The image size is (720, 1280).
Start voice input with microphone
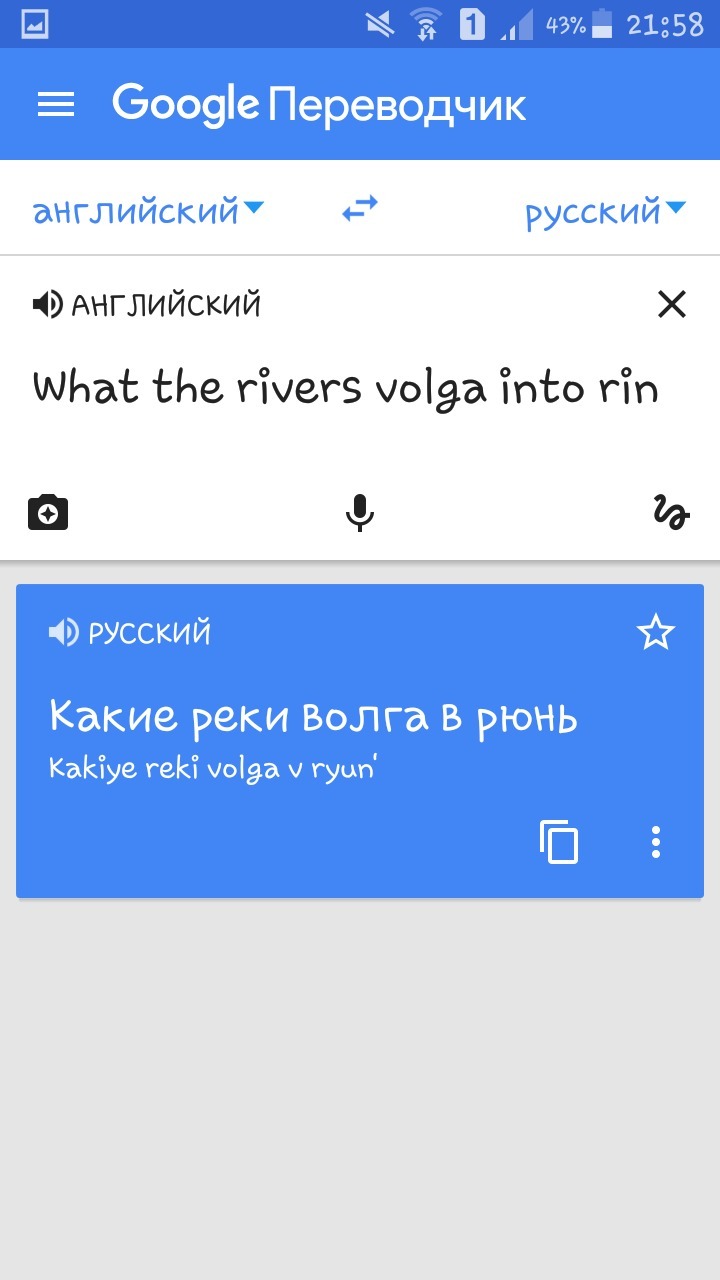coord(360,513)
